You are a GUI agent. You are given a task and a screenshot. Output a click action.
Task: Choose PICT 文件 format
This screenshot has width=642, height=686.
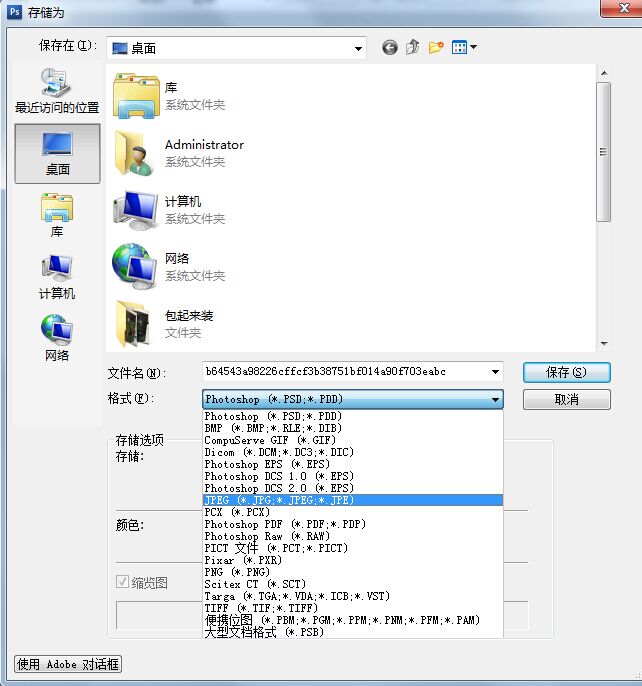pyautogui.click(x=353, y=548)
